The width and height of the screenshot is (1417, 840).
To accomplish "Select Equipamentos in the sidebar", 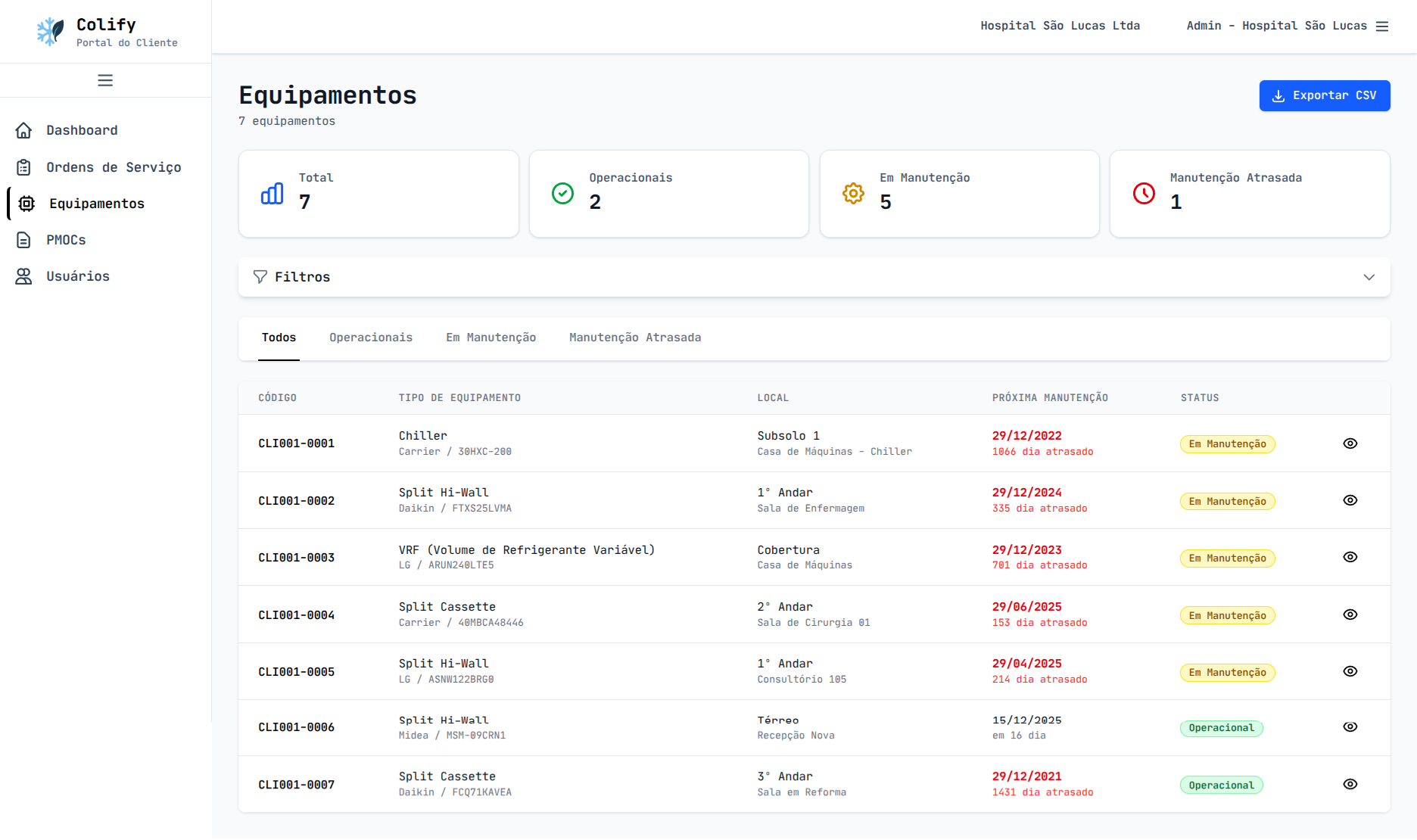I will tap(97, 204).
